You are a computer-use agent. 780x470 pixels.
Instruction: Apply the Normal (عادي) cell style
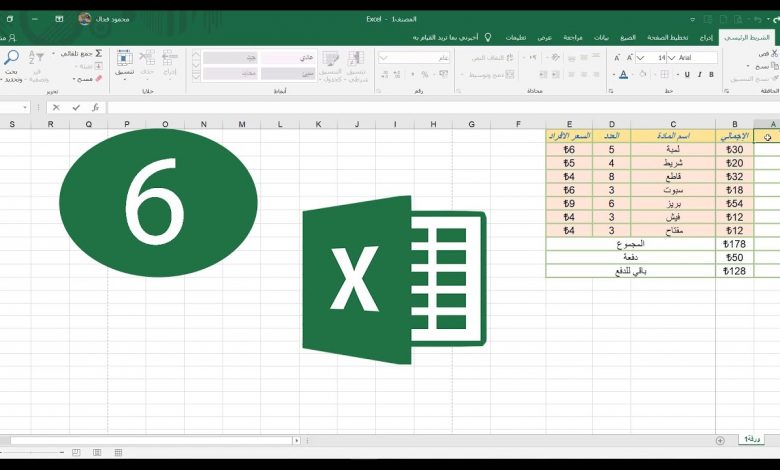click(x=288, y=58)
